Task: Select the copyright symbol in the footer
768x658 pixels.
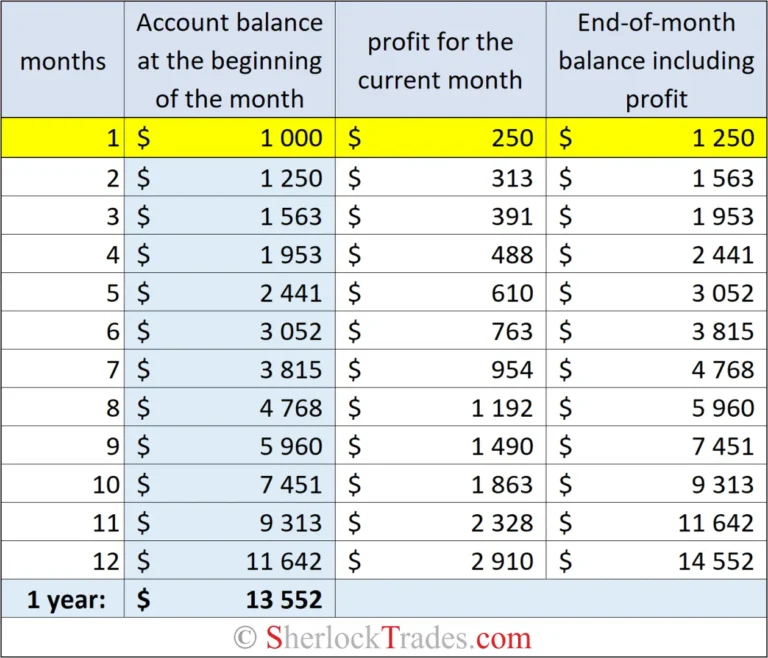Action: click(x=245, y=637)
